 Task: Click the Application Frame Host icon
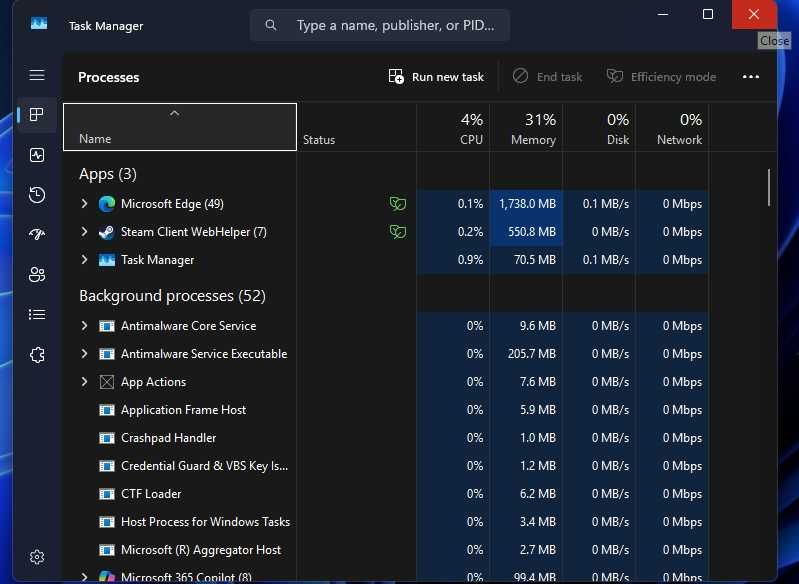106,410
